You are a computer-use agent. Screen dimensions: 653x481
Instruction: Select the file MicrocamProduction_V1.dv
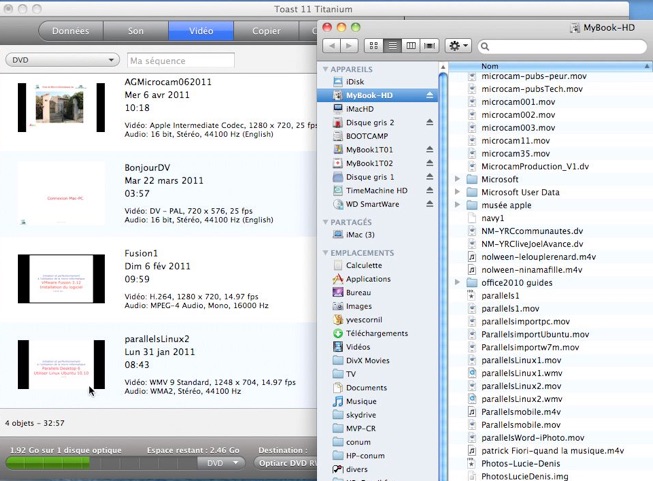(535, 167)
